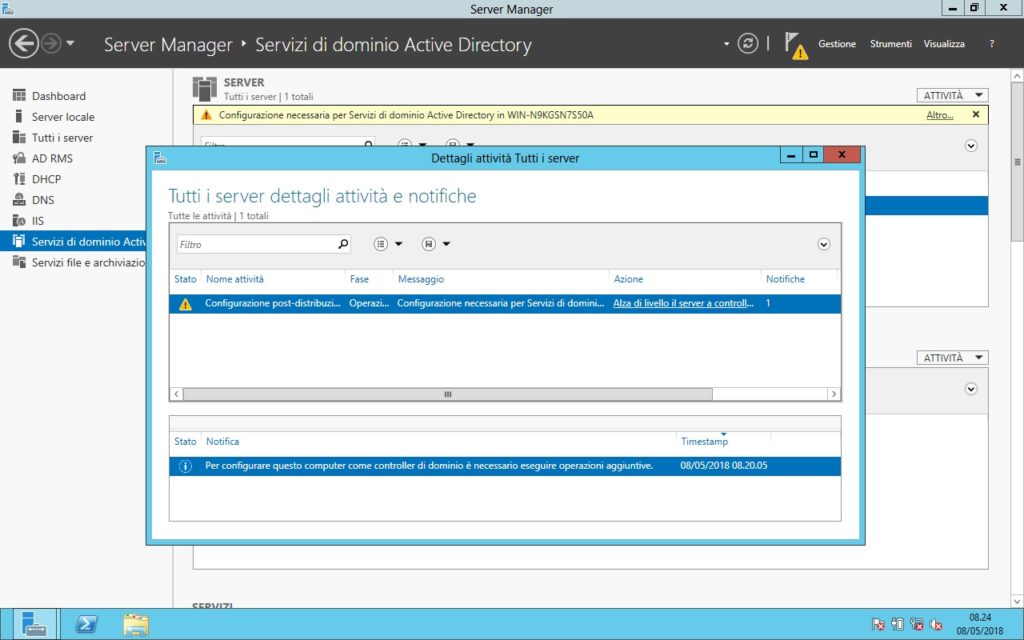Click the info icon on the notification row
The width and height of the screenshot is (1024, 640).
tap(185, 466)
